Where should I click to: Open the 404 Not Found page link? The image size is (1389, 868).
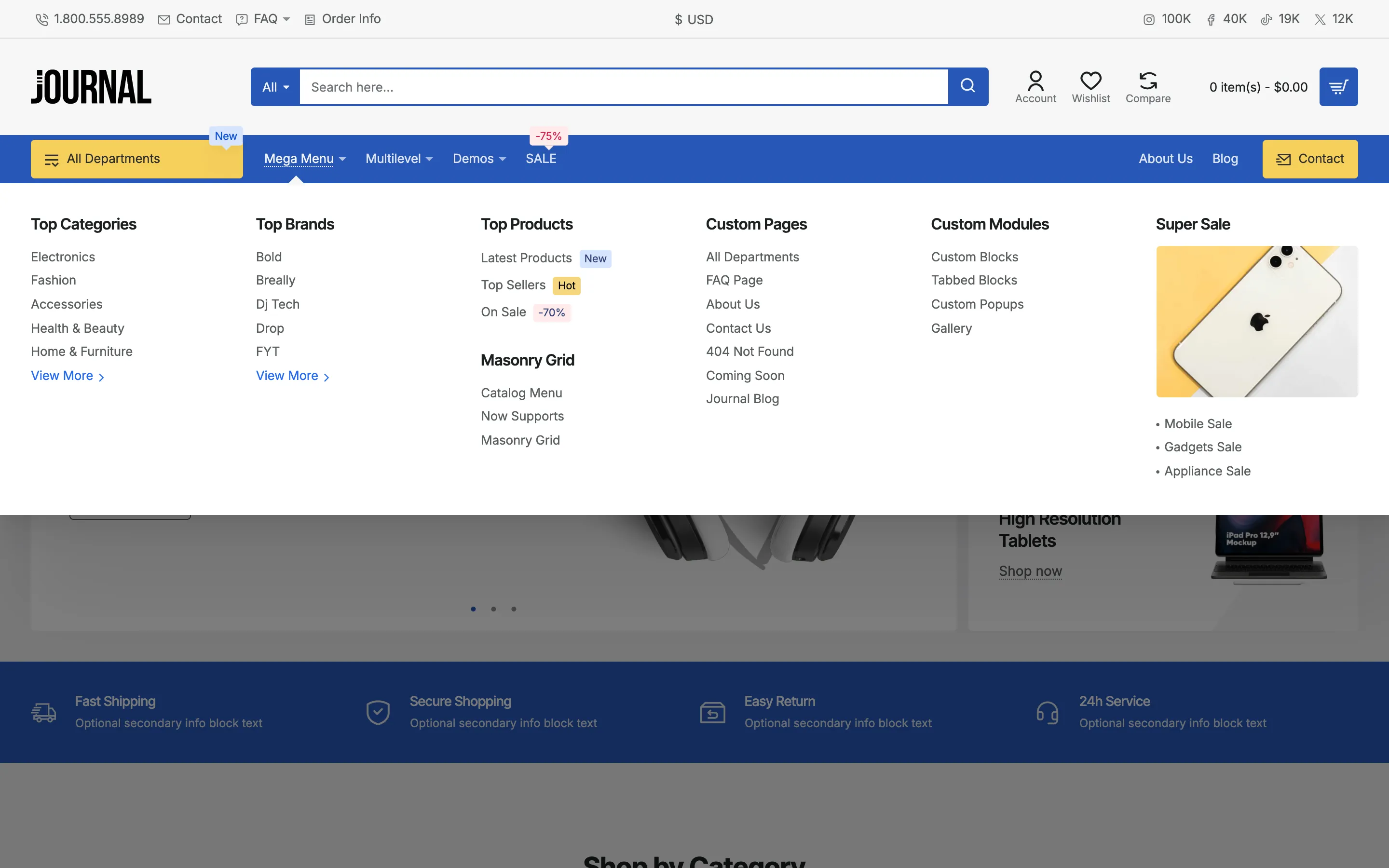pos(749,352)
